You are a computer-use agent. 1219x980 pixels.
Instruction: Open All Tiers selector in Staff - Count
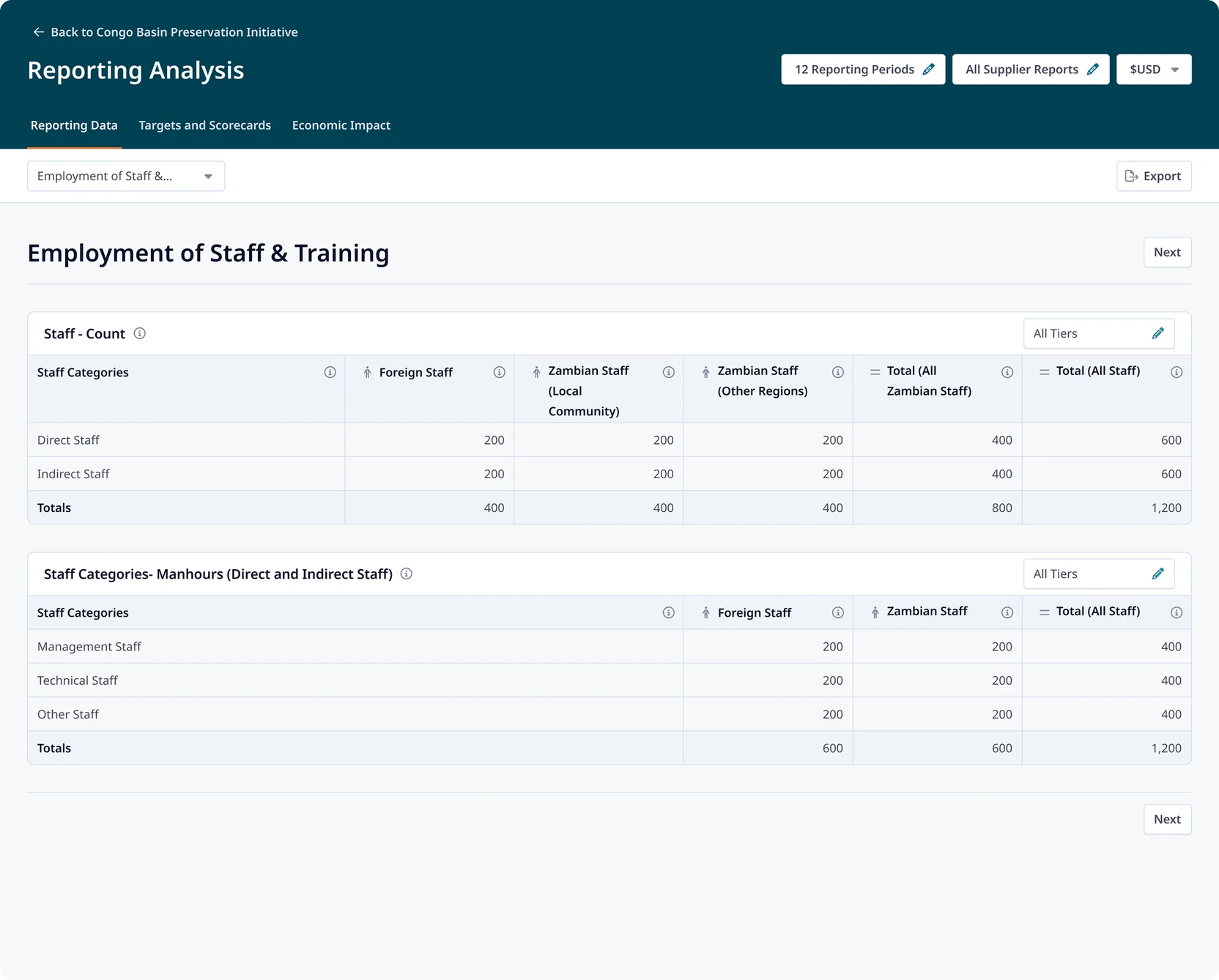(1099, 333)
